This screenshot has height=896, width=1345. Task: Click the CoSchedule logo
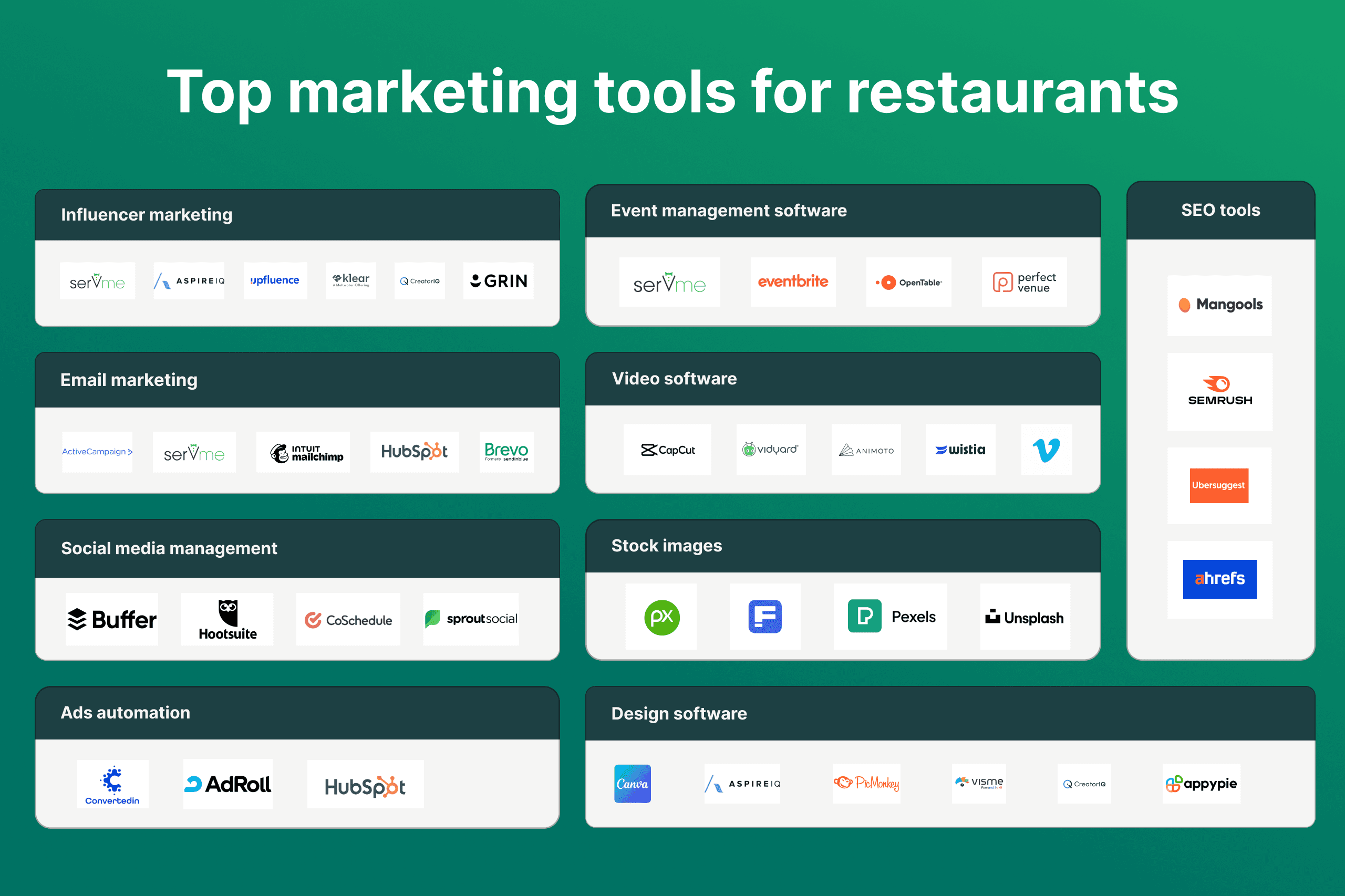pyautogui.click(x=348, y=619)
